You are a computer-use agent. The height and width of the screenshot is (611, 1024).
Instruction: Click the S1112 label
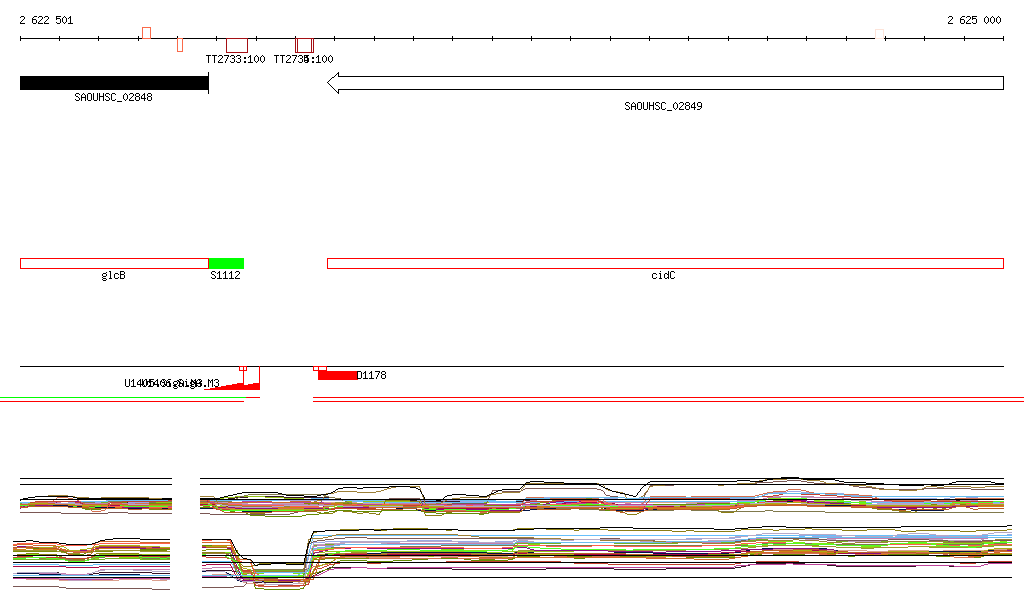[x=225, y=275]
